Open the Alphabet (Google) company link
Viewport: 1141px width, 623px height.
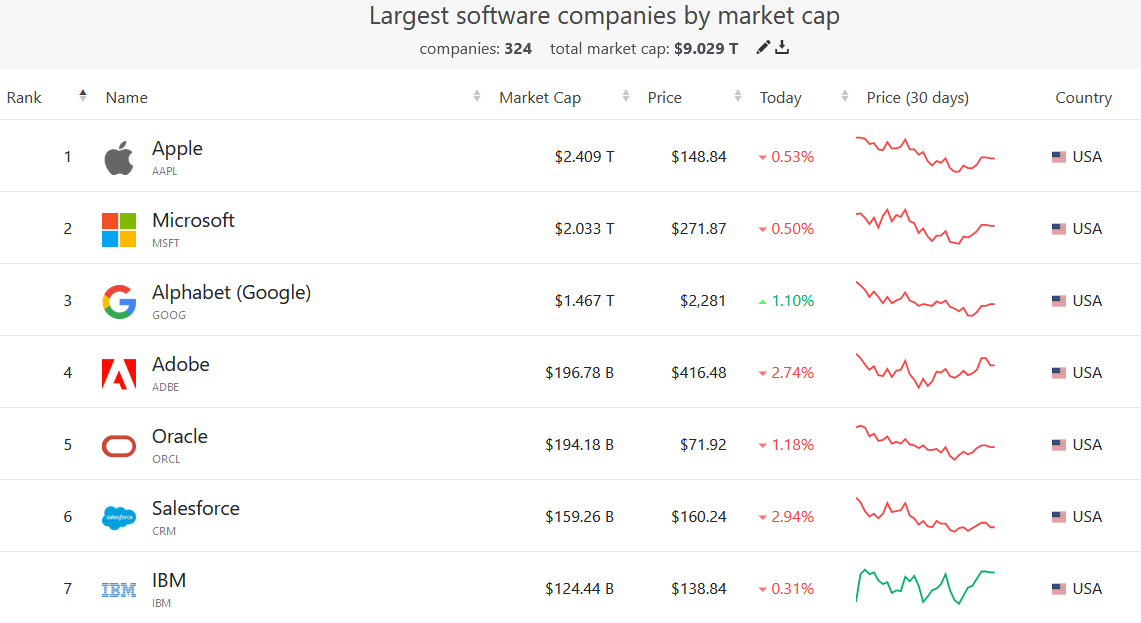click(x=231, y=292)
